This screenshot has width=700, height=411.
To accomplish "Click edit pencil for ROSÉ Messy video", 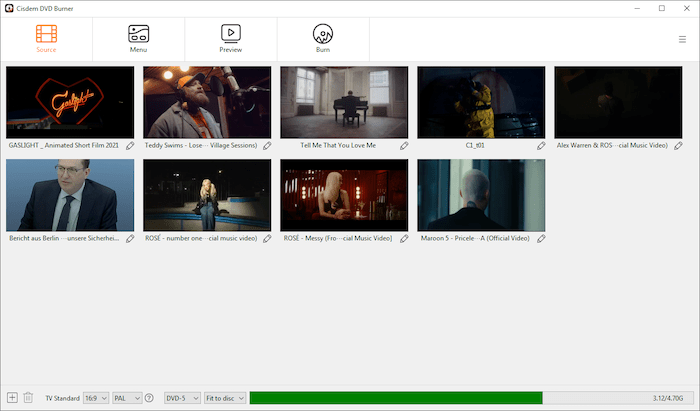I will click(404, 239).
